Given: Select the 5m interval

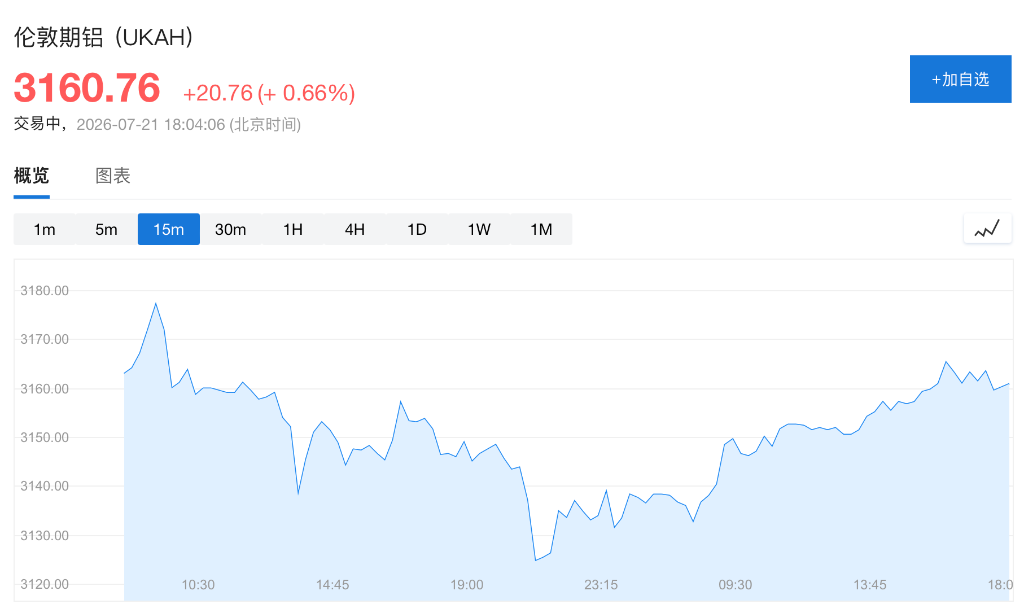Looking at the screenshot, I should 106,229.
